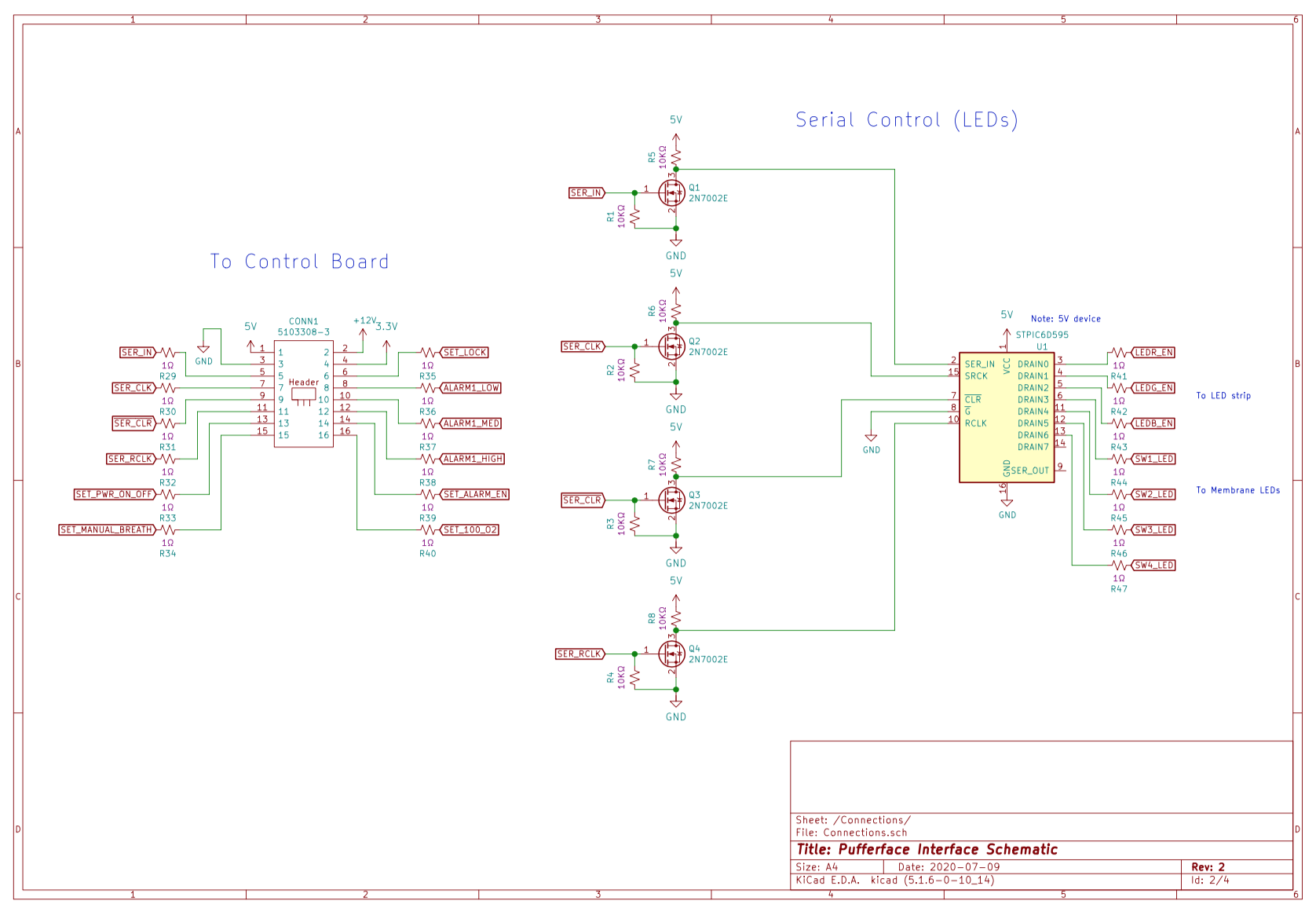Select the SET_LOCK net label
The image size is (1316, 919).
click(465, 353)
